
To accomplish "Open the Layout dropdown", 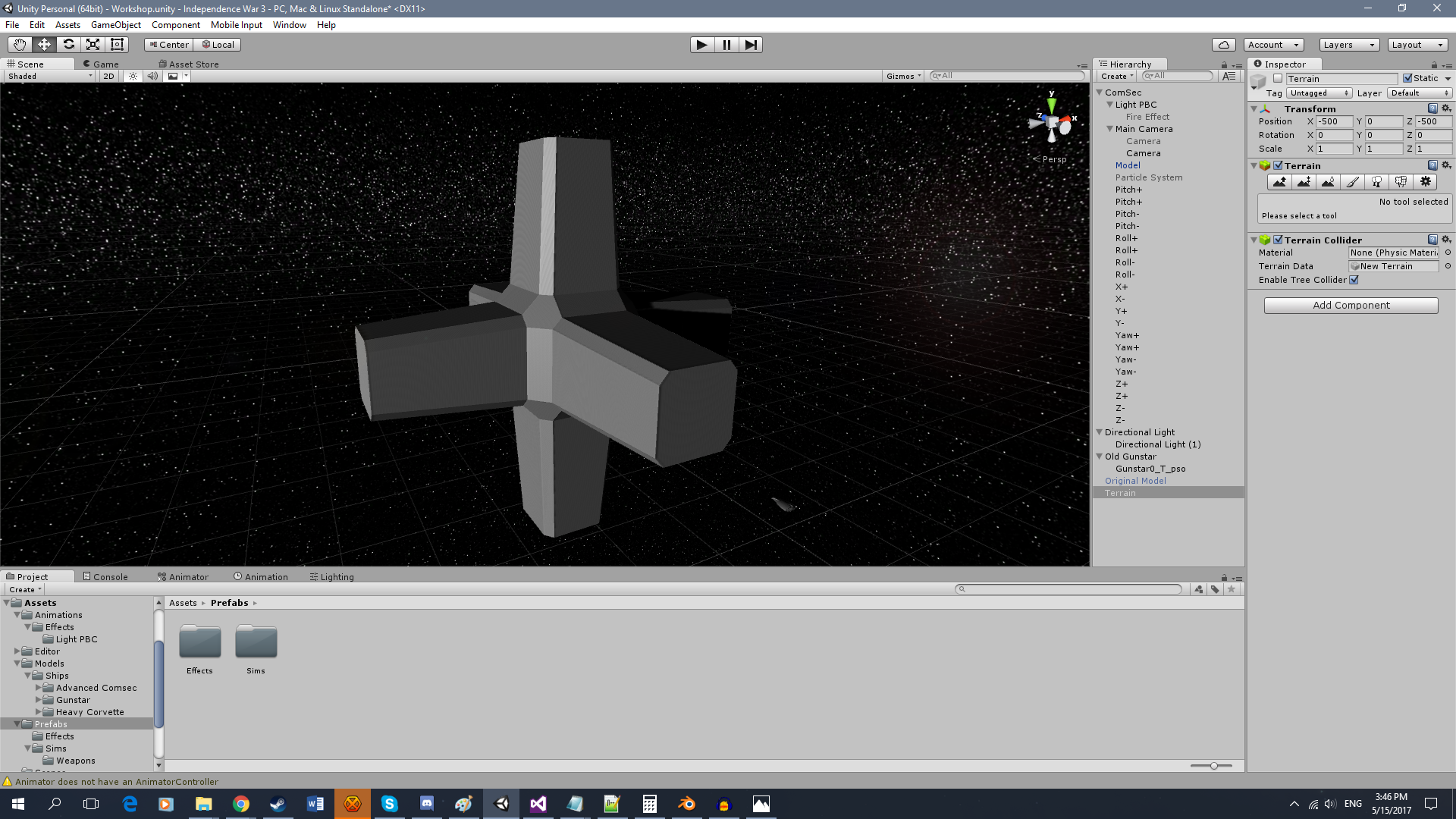I will (x=1417, y=45).
